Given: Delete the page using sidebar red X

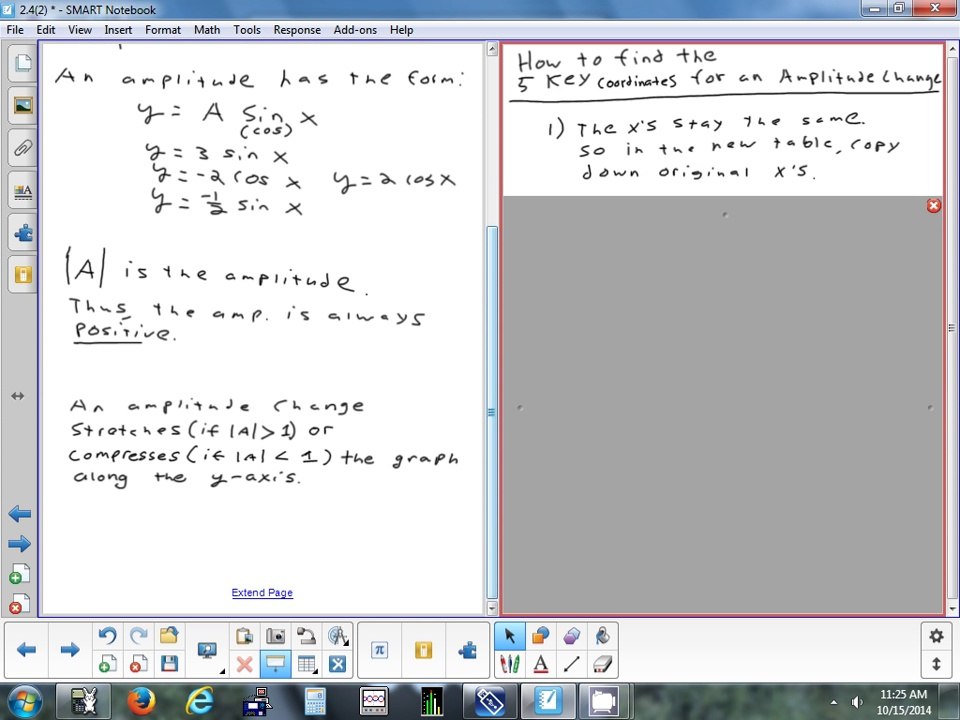Looking at the screenshot, I should 20,604.
